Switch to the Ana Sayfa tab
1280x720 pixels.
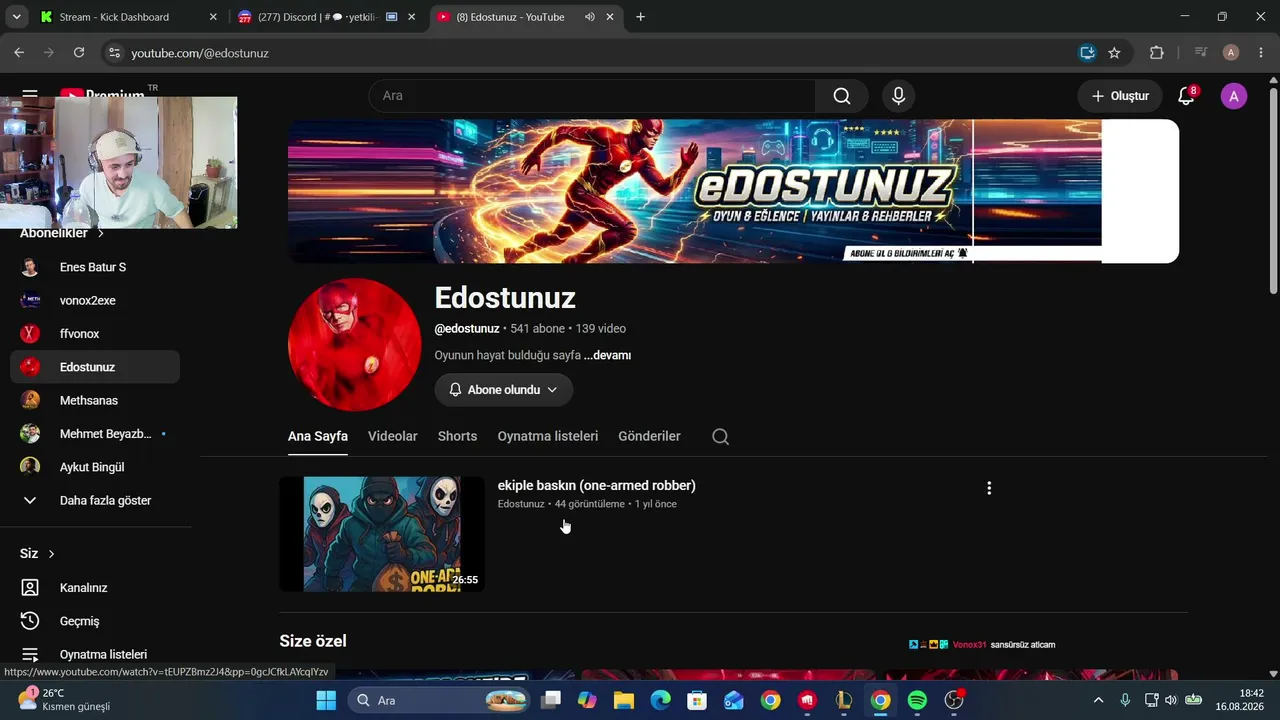318,436
